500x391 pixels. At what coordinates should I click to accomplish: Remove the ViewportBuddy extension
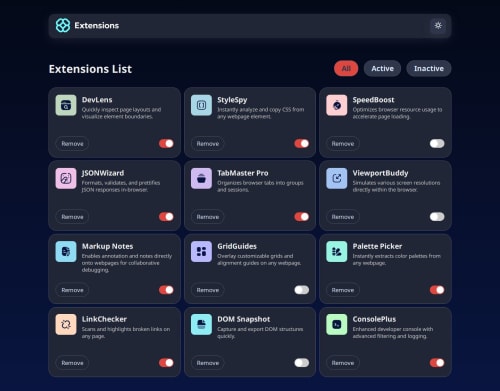(x=343, y=217)
